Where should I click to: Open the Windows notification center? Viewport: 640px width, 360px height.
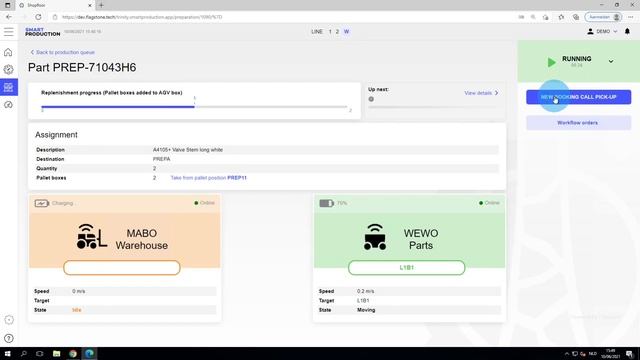coord(630,353)
